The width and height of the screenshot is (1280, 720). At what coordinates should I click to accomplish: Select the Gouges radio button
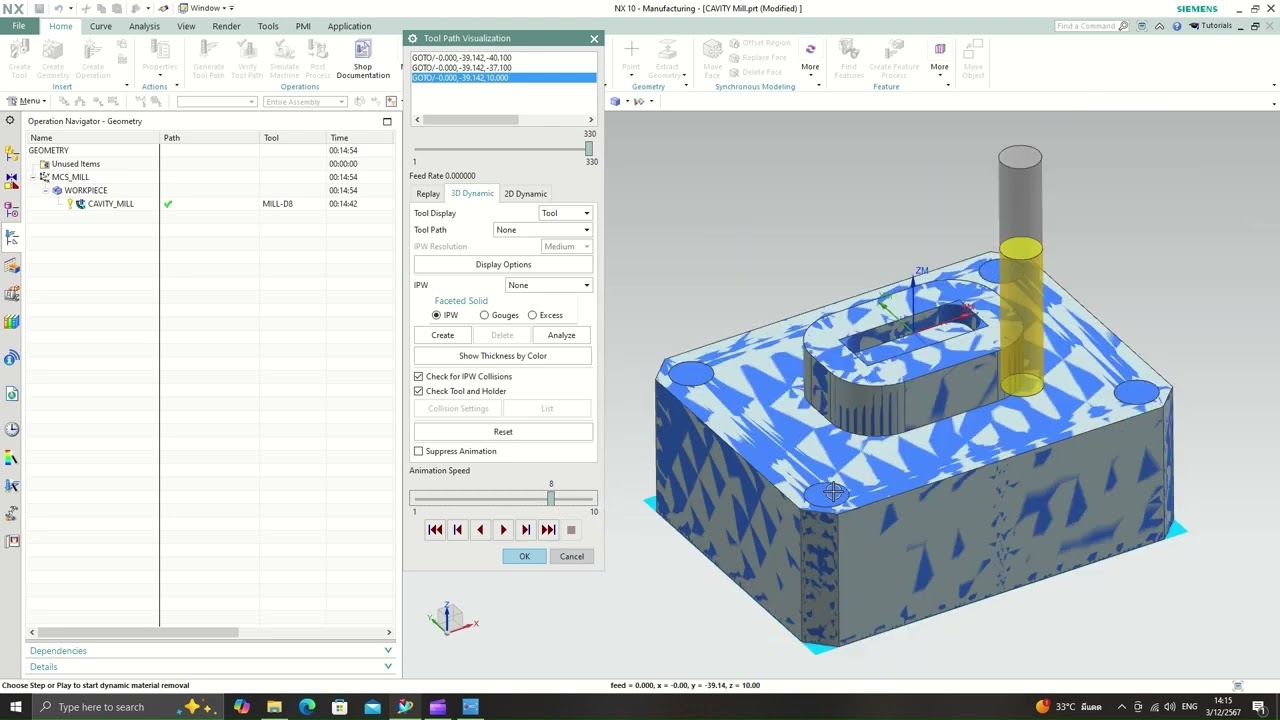pos(484,315)
